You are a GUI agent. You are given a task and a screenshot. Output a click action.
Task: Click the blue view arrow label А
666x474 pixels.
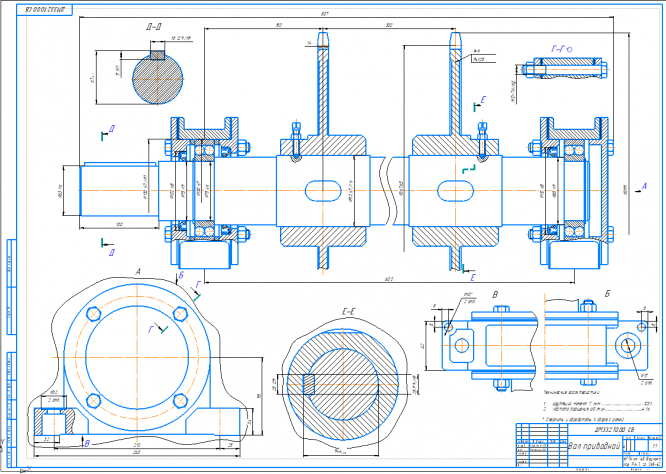(644, 186)
